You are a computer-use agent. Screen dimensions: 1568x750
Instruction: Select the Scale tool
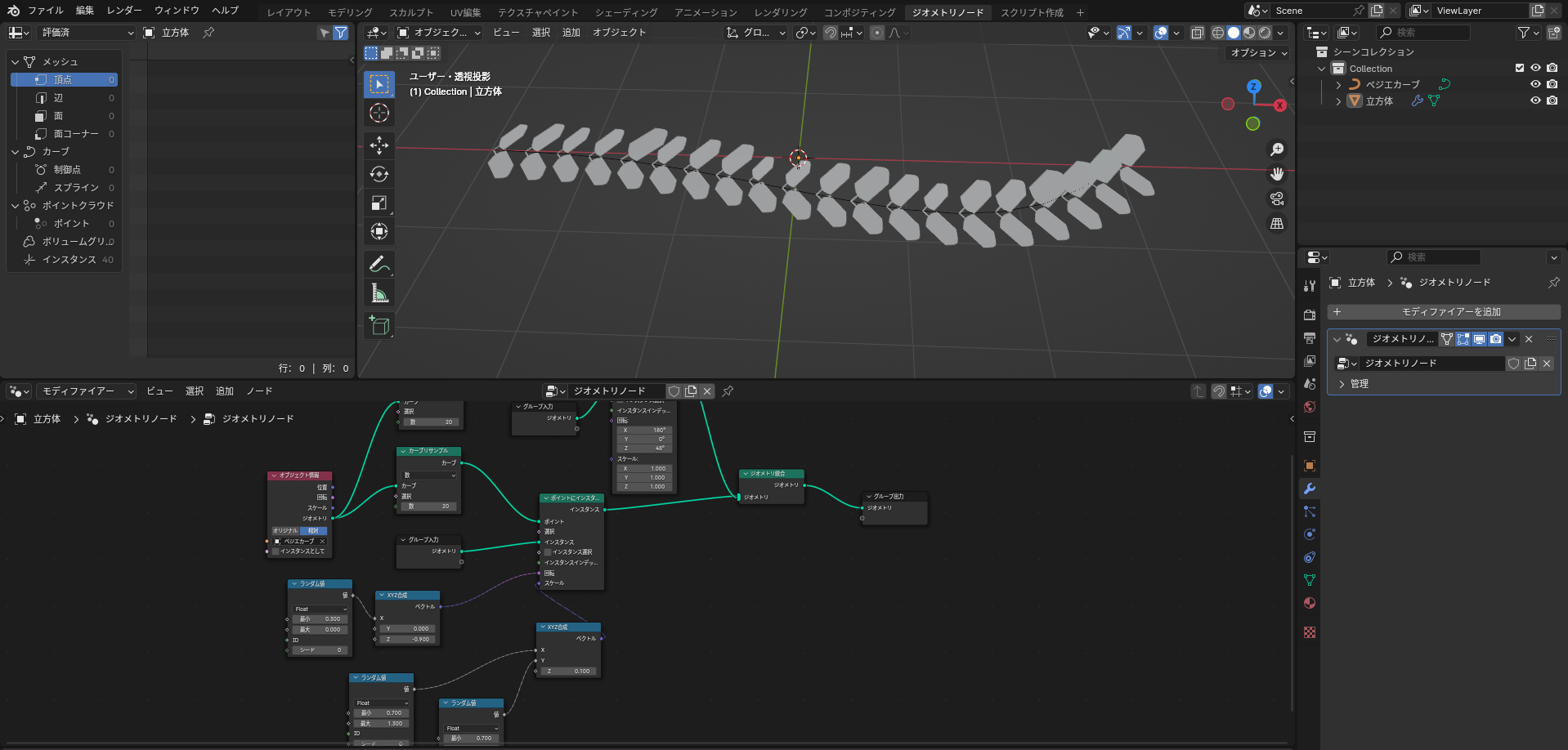379,203
